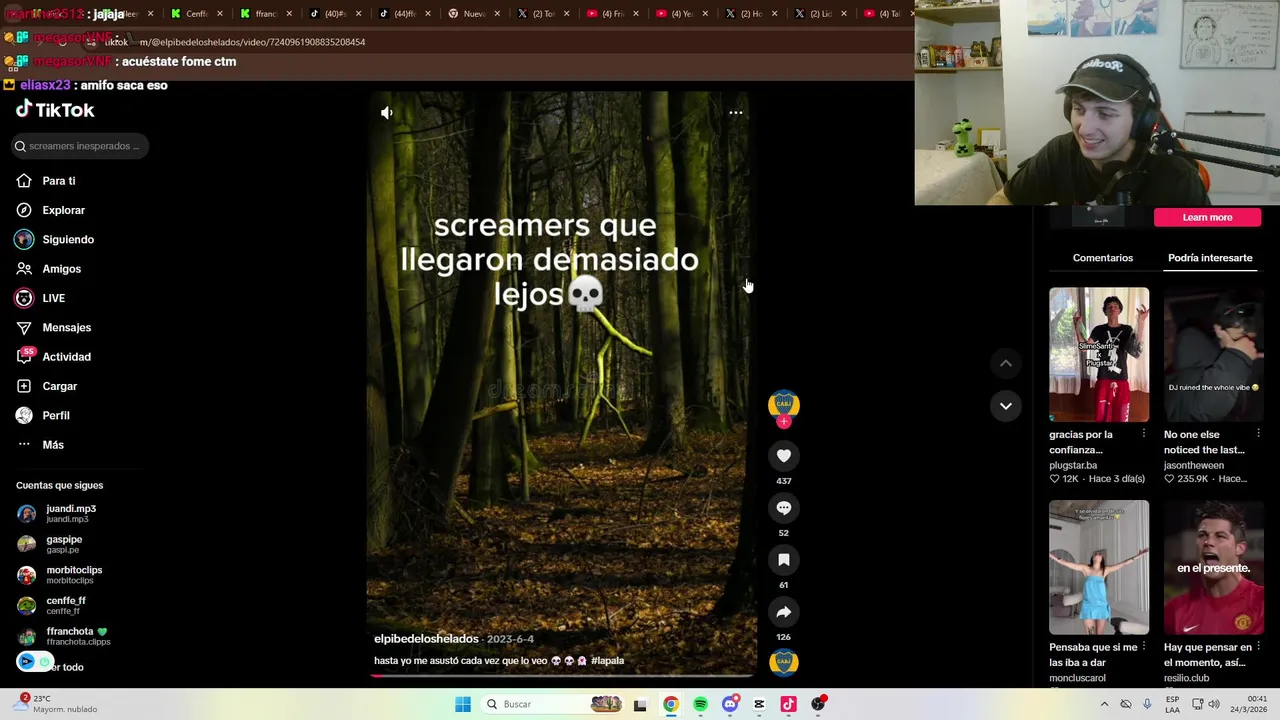This screenshot has width=1280, height=720.
Task: Click the Perfil person icon
Action: tap(24, 415)
